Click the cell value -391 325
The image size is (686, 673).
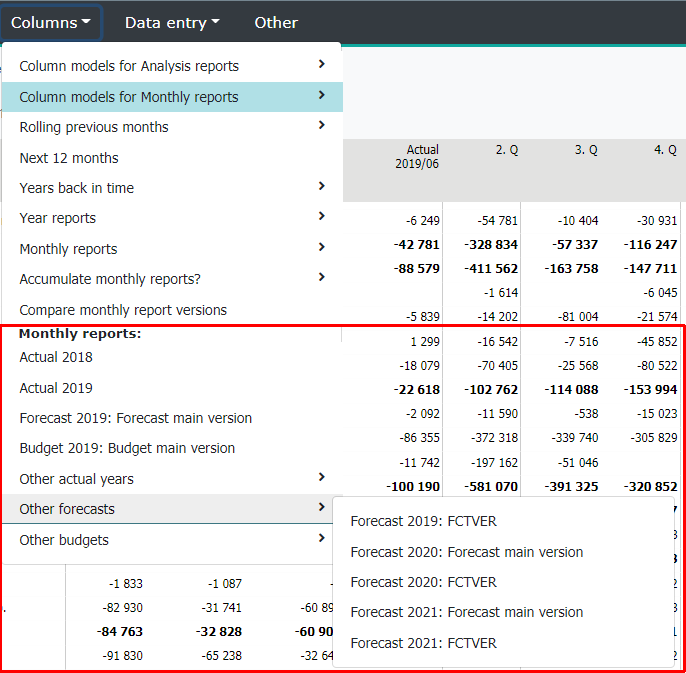(571, 486)
